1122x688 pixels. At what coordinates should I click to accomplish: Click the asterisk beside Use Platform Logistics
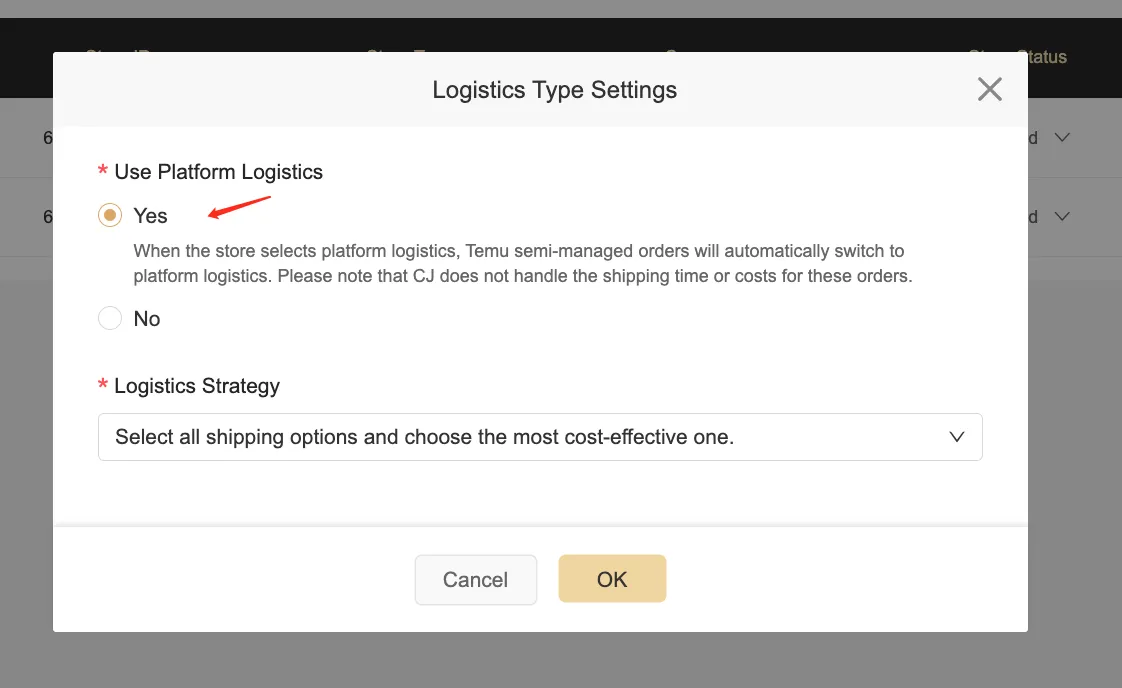tap(103, 173)
